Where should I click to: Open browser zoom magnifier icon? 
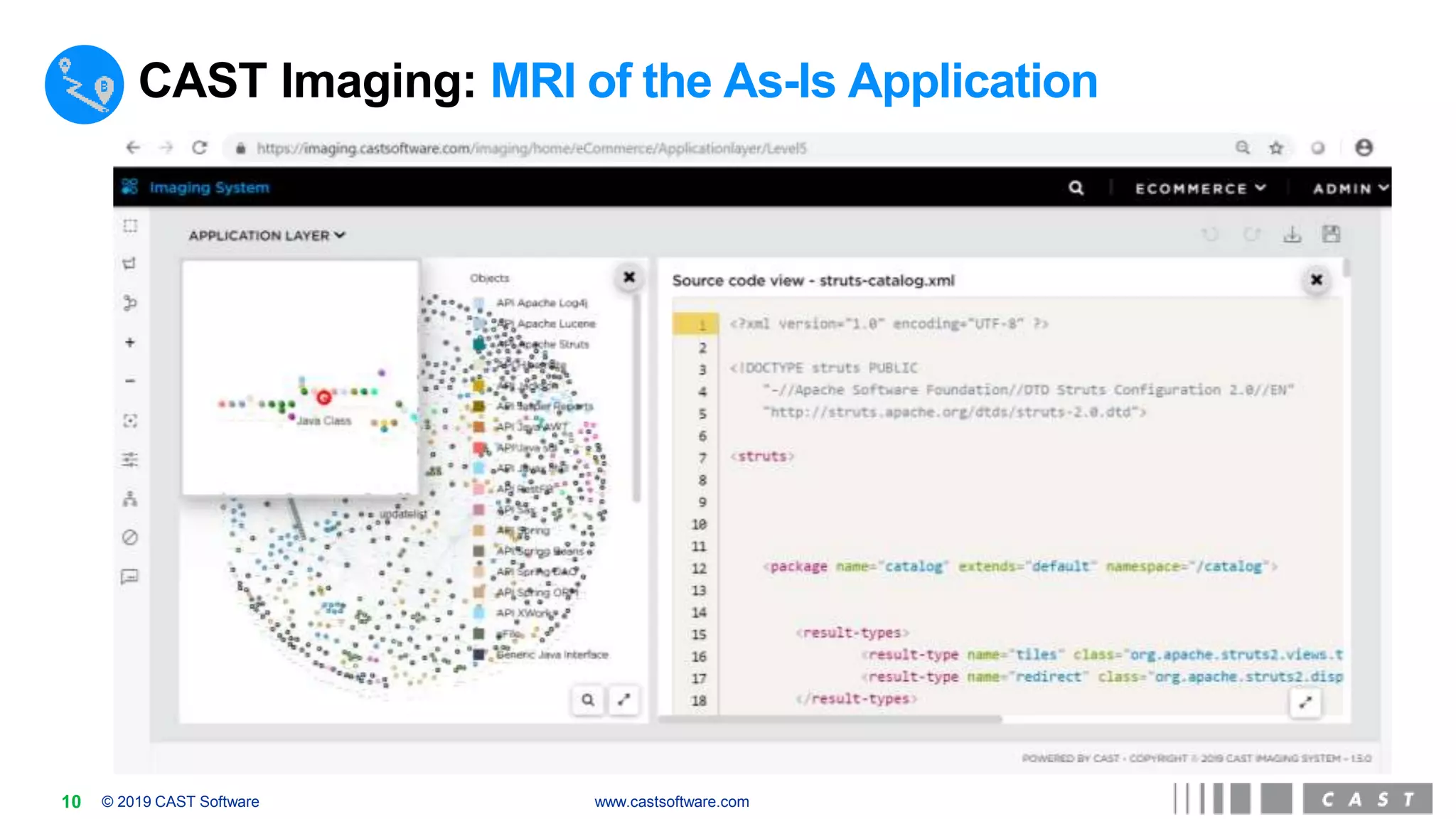click(1243, 148)
